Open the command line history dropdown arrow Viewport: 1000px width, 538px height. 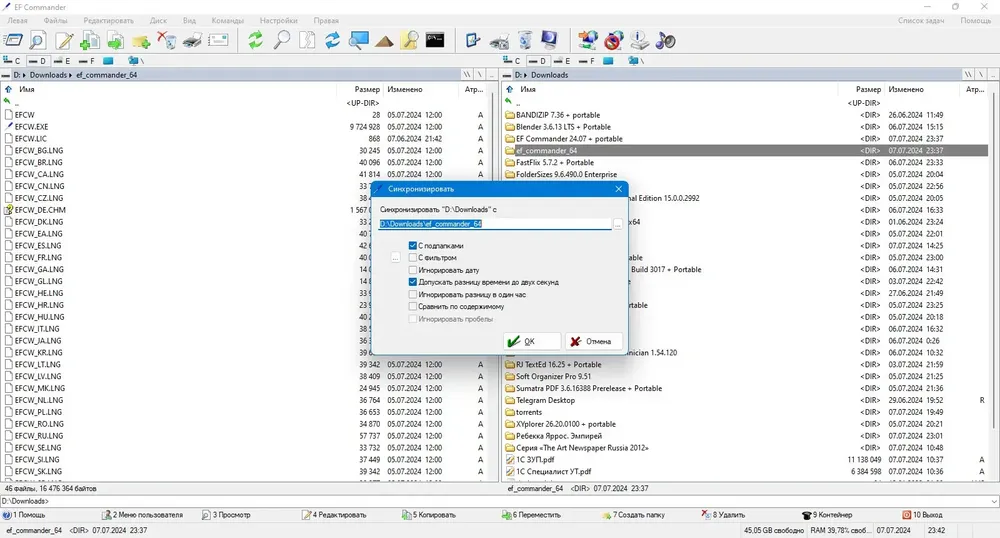[x=994, y=501]
